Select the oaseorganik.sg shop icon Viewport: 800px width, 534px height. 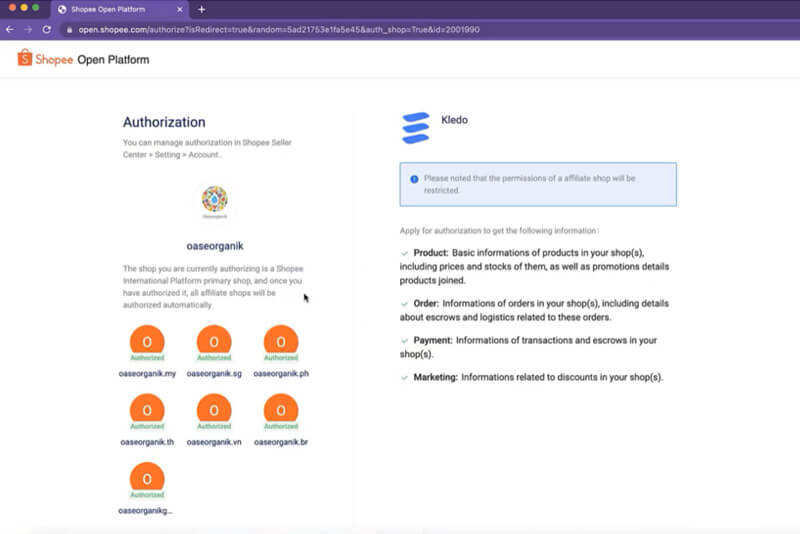click(214, 341)
